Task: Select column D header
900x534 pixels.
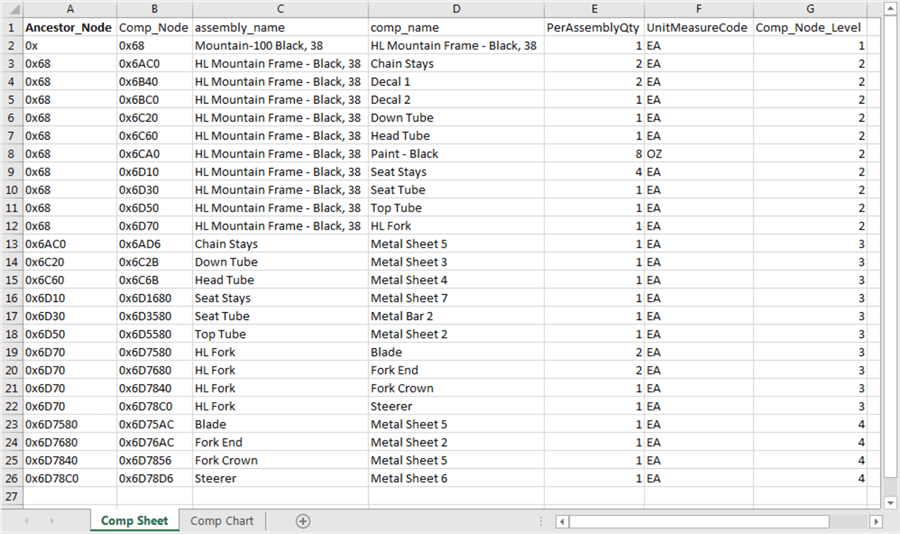Action: point(456,9)
